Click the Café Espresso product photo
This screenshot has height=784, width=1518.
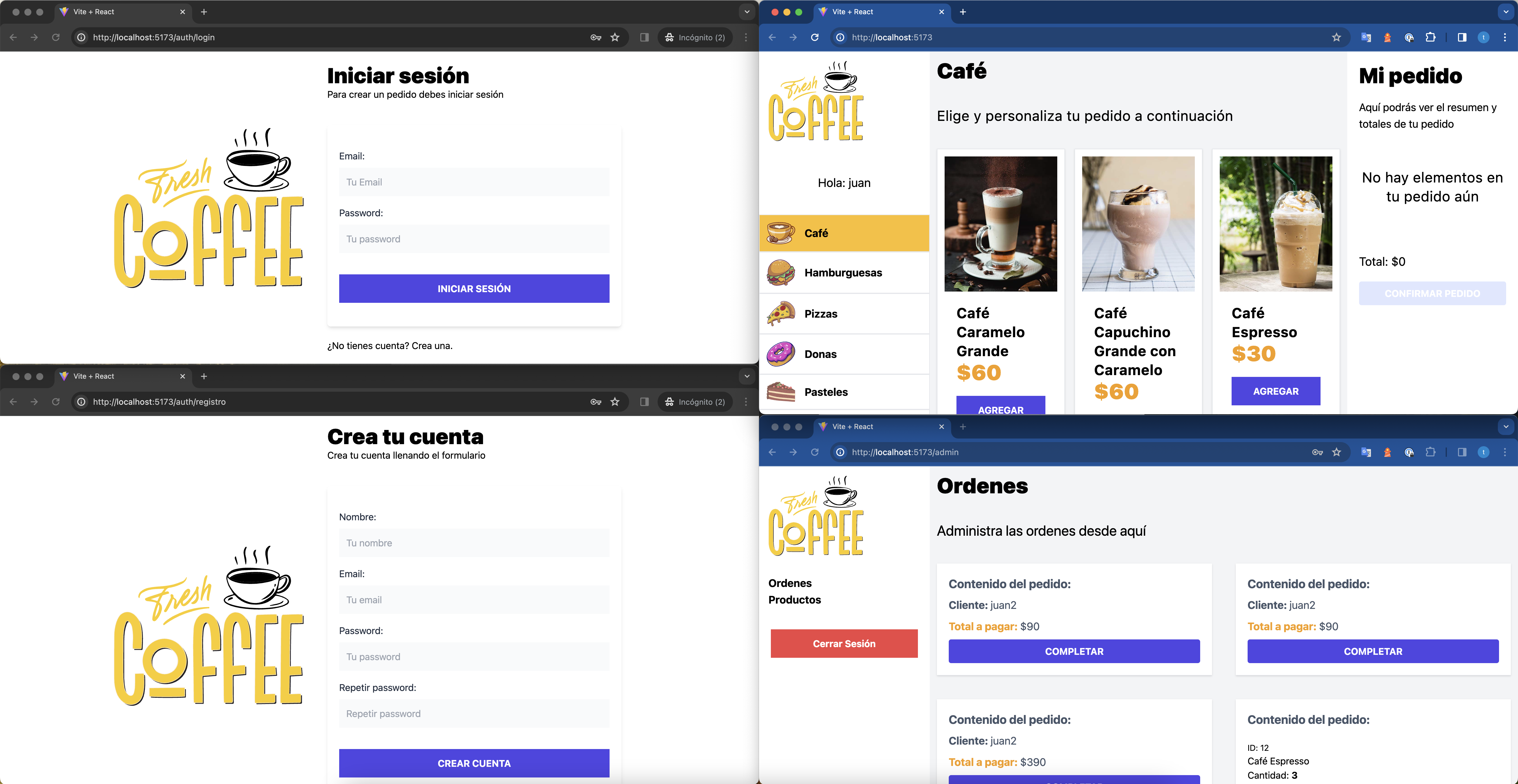(x=1276, y=224)
